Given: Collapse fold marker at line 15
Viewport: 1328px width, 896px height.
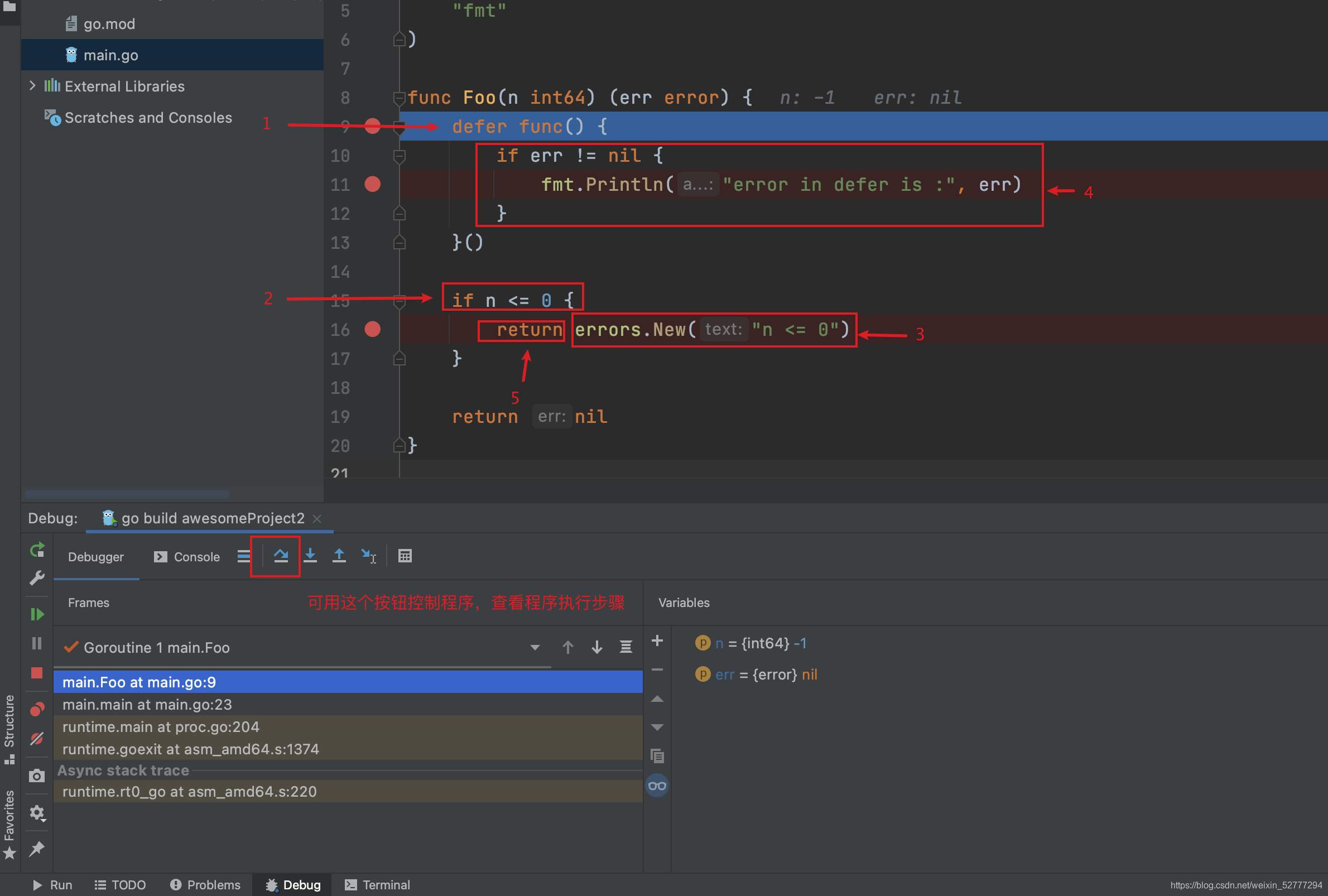Looking at the screenshot, I should click(400, 301).
